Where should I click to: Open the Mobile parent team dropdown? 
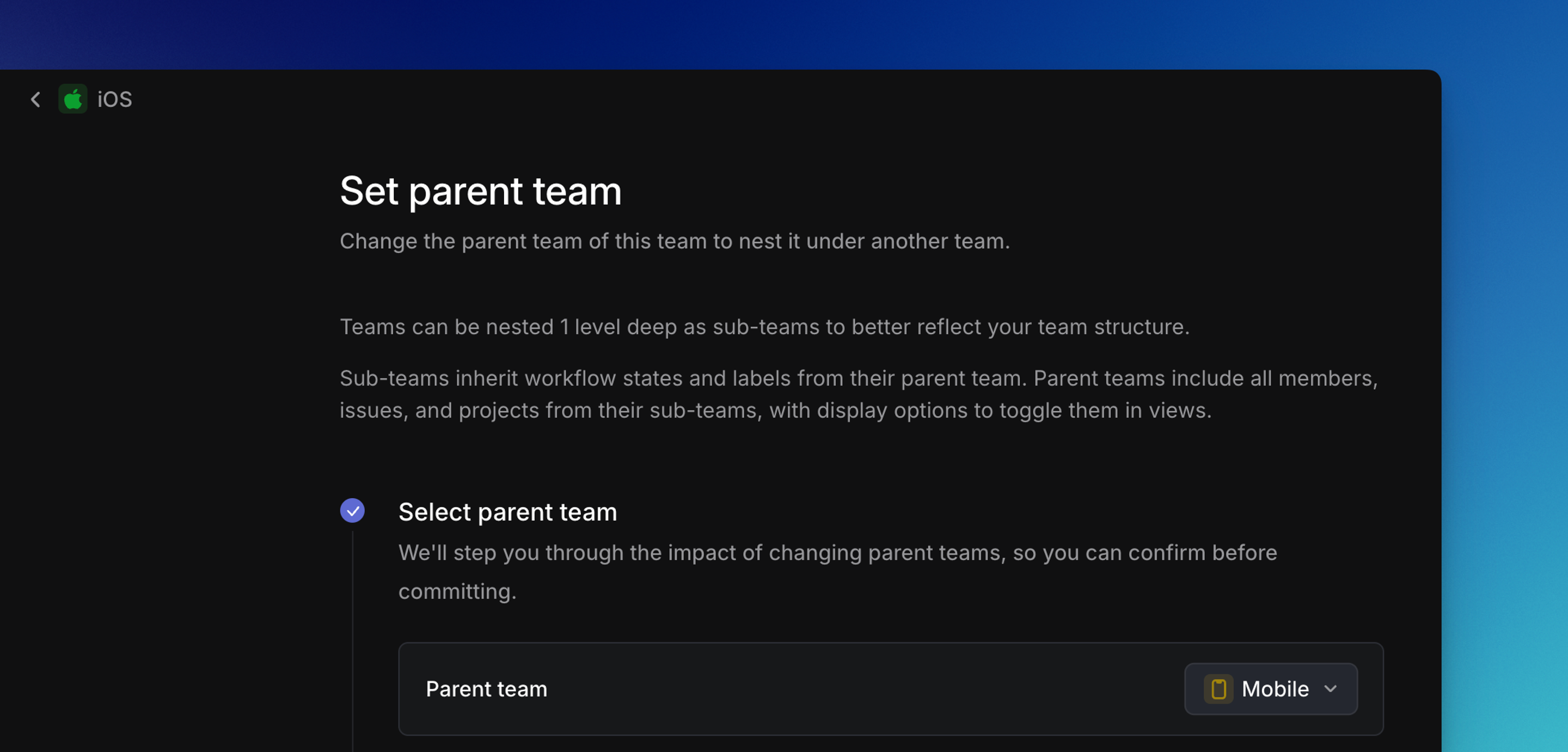coord(1271,689)
